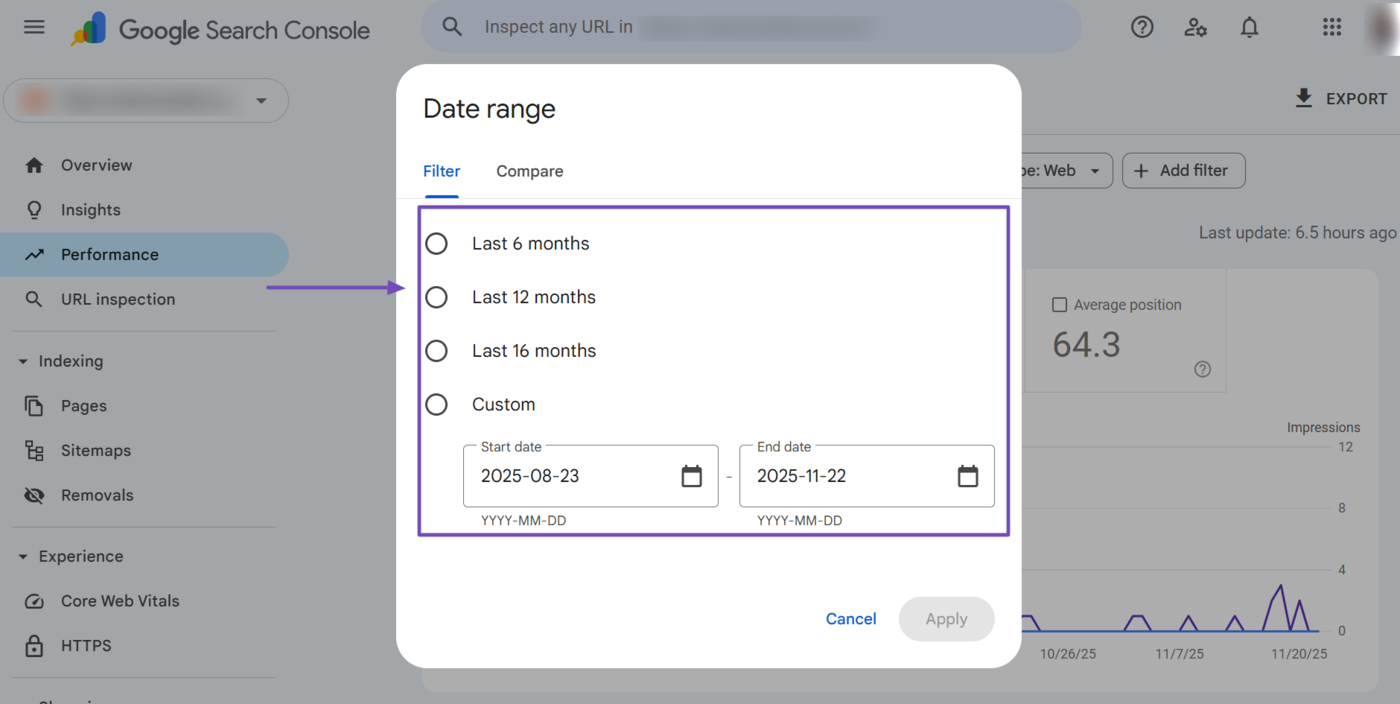Open the Google apps grid

click(1331, 27)
